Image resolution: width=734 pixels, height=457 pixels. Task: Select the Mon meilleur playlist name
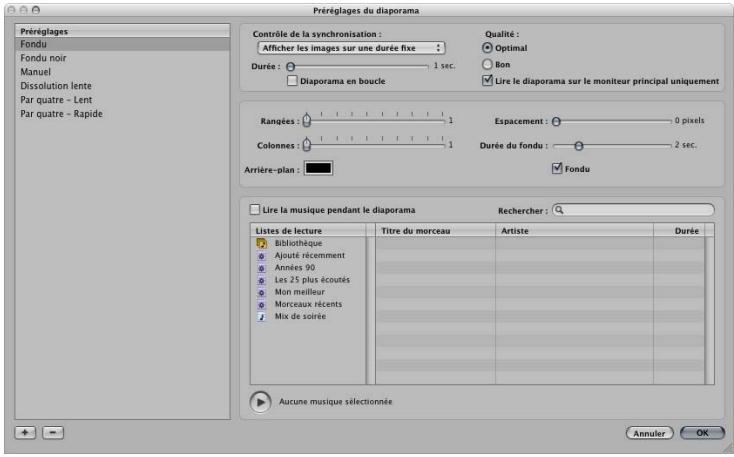pyautogui.click(x=300, y=292)
